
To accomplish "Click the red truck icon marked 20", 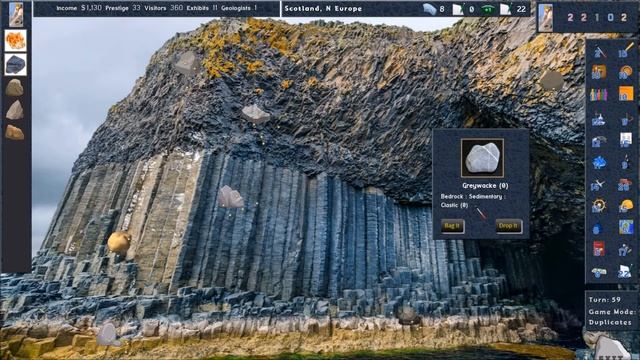I will [x=625, y=184].
